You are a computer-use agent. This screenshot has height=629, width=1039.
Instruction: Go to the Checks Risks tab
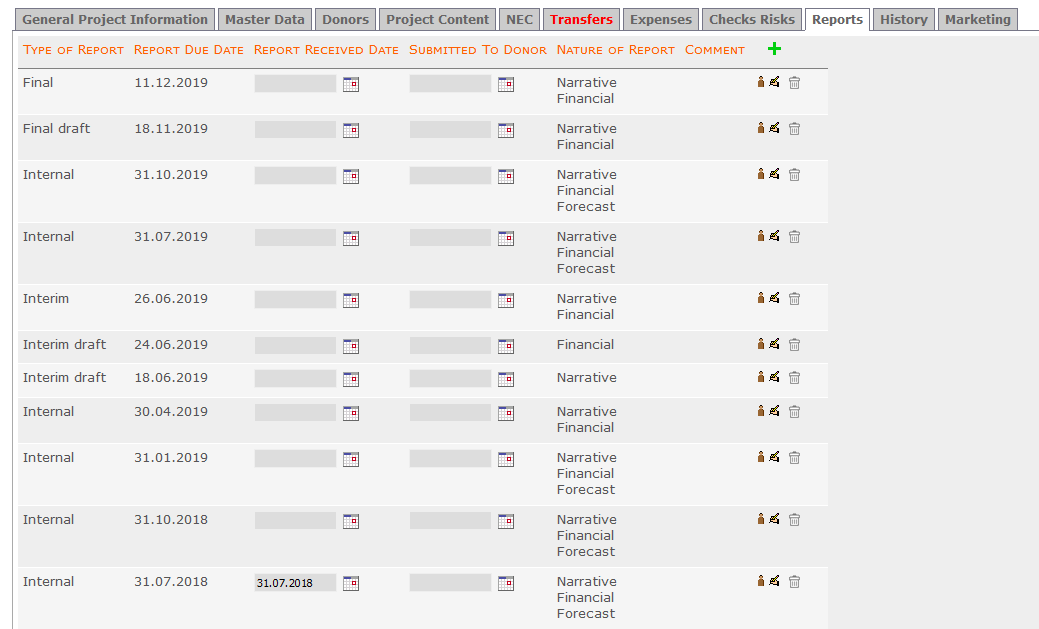(751, 19)
